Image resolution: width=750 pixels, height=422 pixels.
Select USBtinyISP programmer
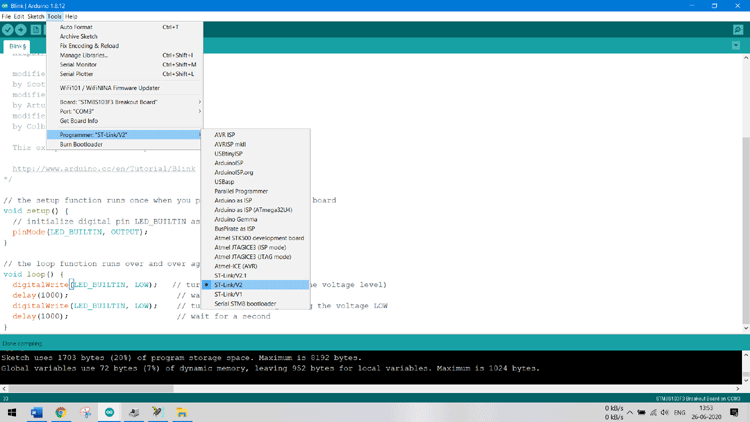(x=255, y=154)
